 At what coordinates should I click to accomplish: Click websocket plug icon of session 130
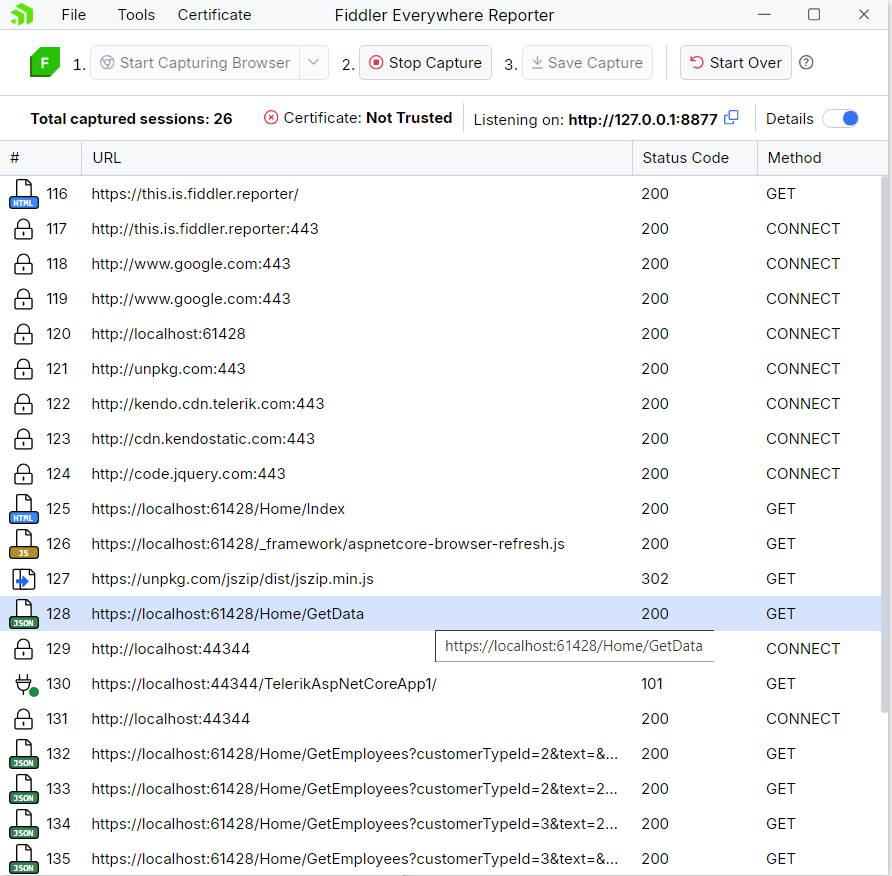tap(26, 684)
